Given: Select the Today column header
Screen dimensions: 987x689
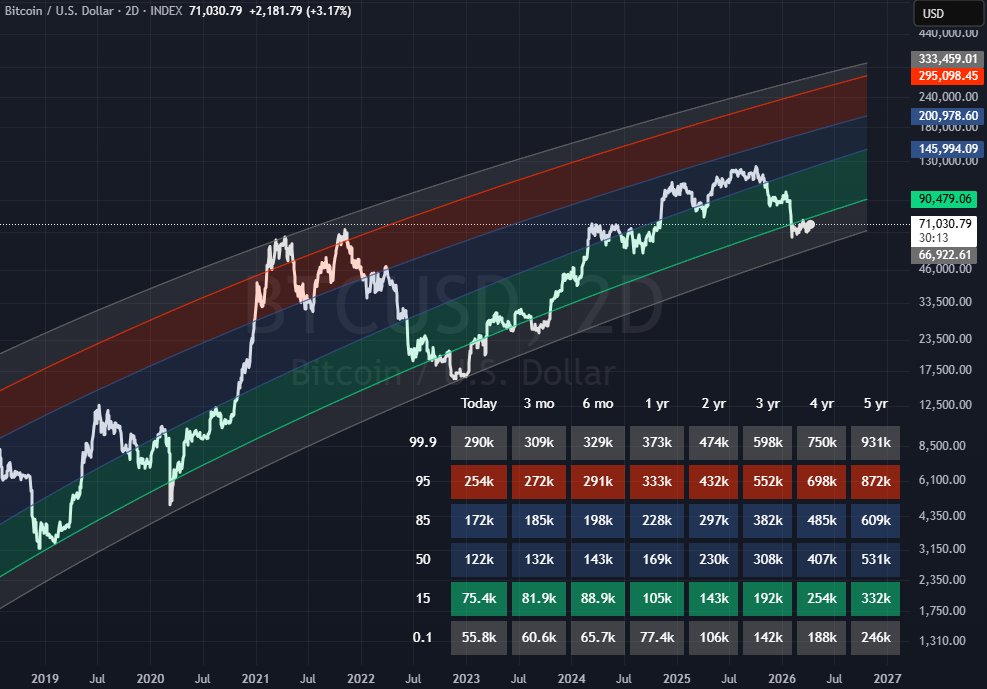Looking at the screenshot, I should [478, 403].
